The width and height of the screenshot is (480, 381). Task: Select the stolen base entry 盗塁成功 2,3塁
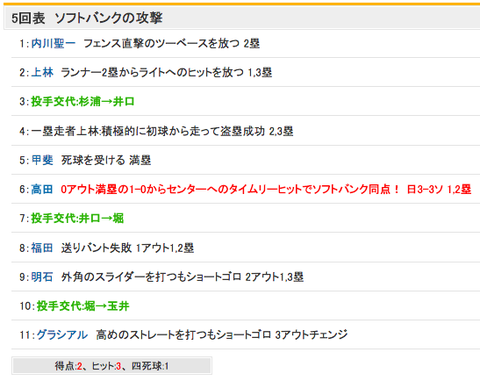162,131
